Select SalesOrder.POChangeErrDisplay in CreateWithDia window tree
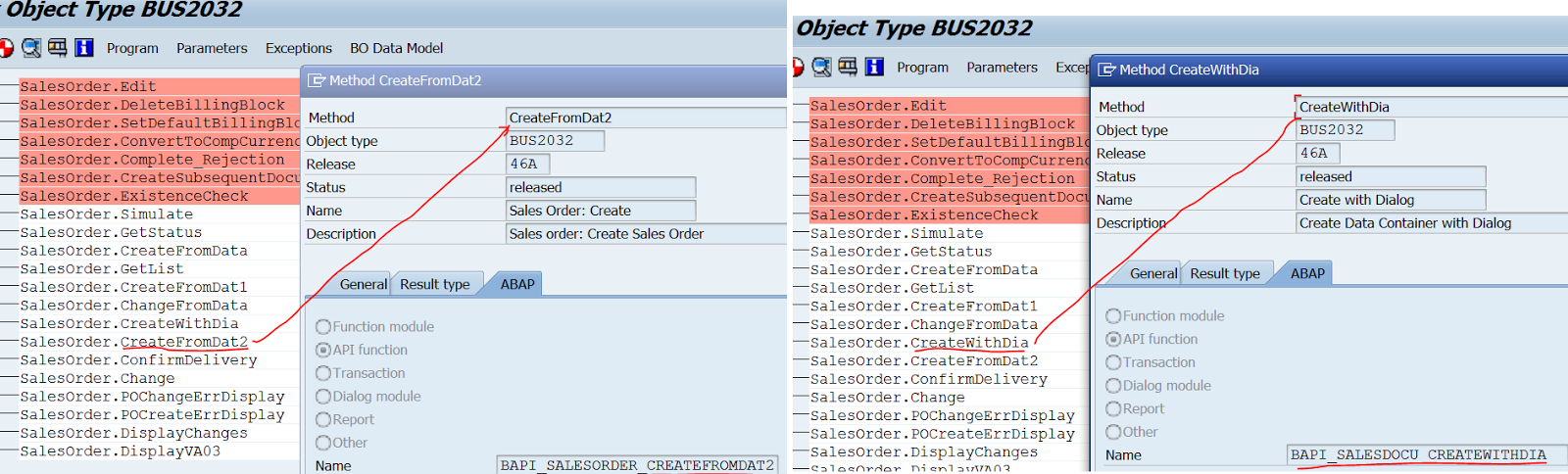1568x474 pixels. 943,415
